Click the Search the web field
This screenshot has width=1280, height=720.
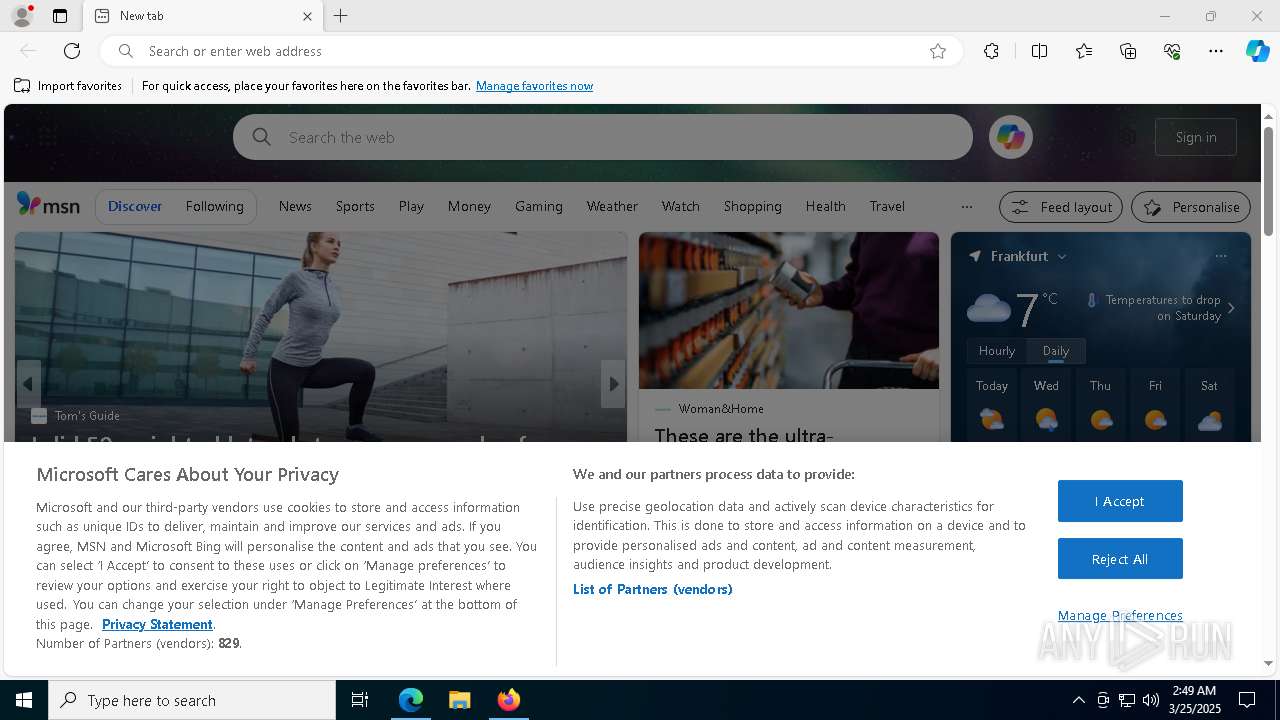point(603,137)
